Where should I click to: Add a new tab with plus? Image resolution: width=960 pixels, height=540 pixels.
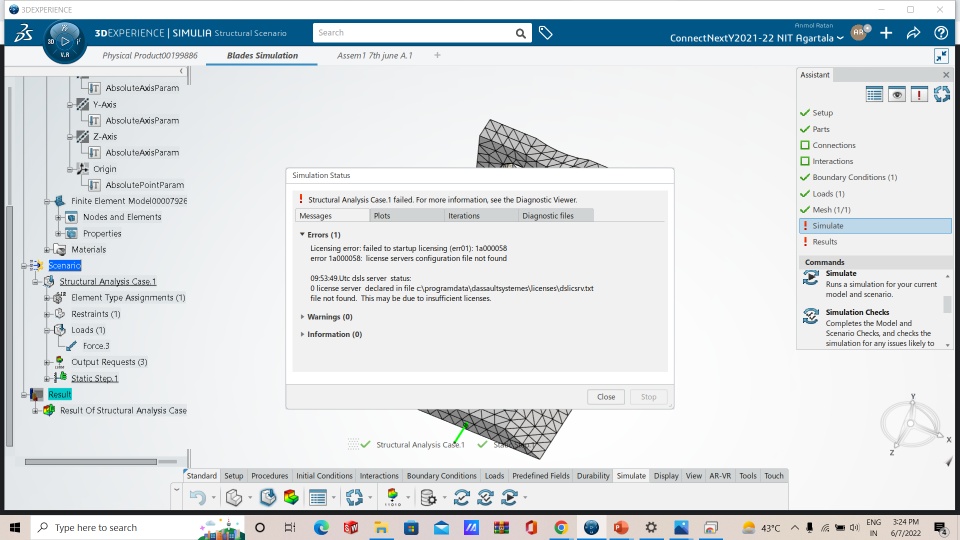click(437, 55)
